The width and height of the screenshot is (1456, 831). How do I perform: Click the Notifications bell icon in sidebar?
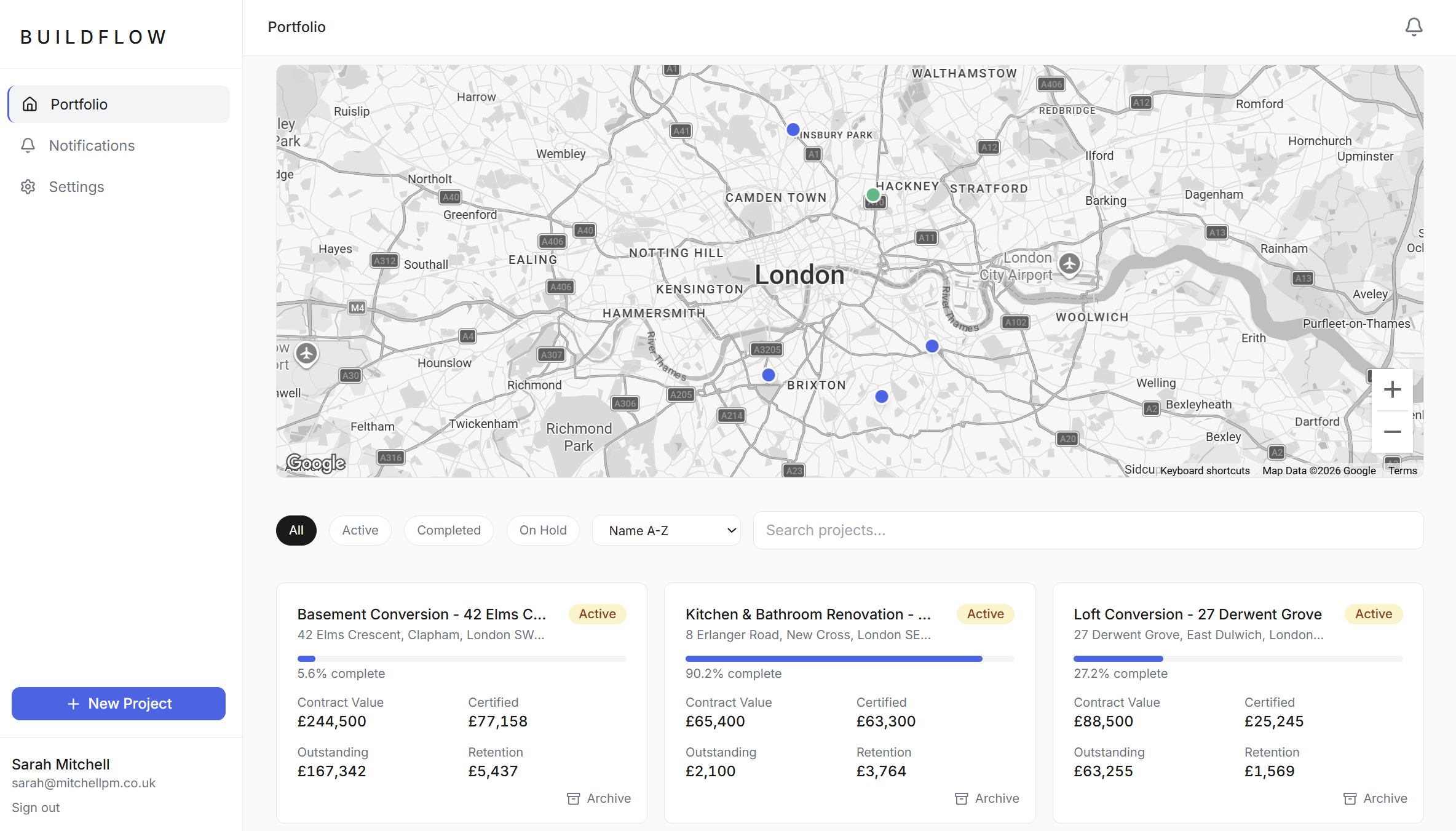(x=28, y=145)
